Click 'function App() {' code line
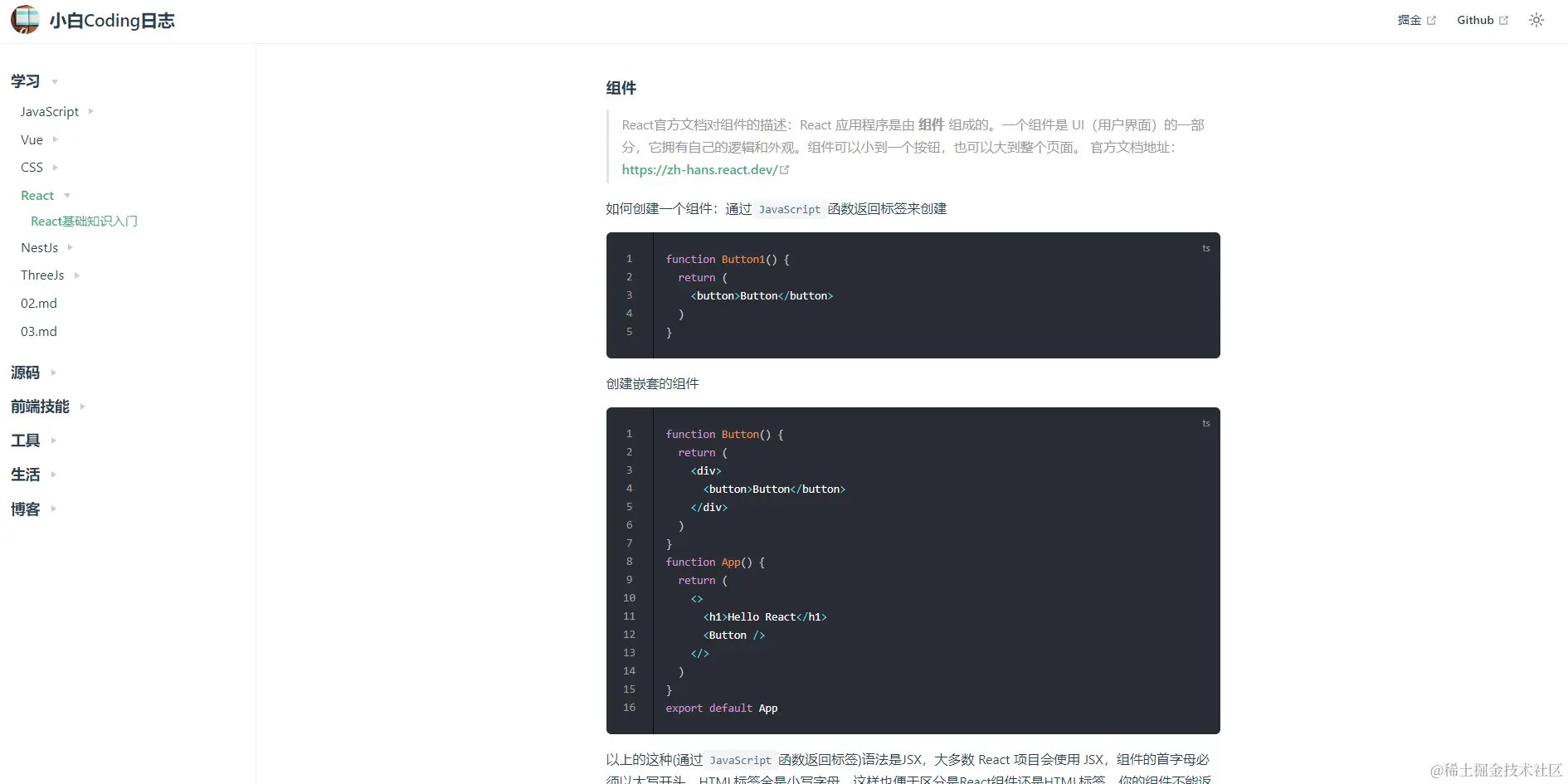Image resolution: width=1568 pixels, height=784 pixels. (715, 562)
